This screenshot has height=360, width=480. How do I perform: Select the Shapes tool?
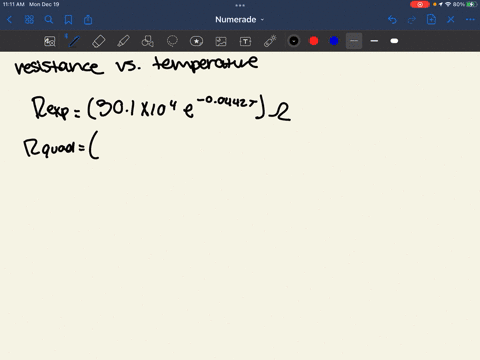148,41
